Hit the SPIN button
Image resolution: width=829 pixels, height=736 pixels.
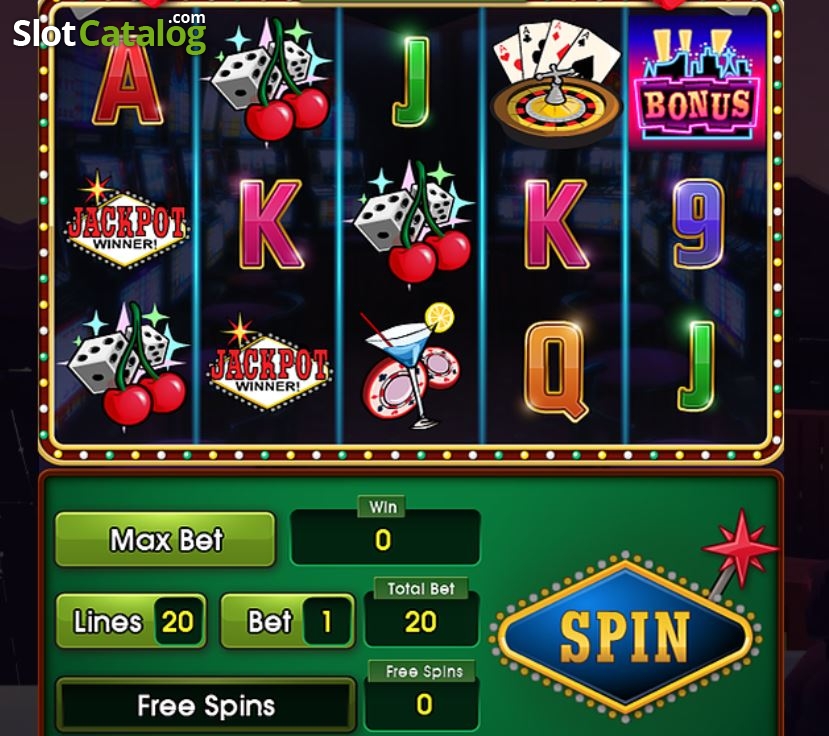pyautogui.click(x=625, y=636)
